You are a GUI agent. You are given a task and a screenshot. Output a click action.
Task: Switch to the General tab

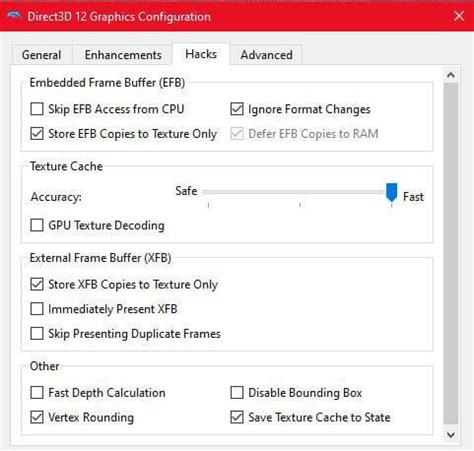(x=42, y=55)
